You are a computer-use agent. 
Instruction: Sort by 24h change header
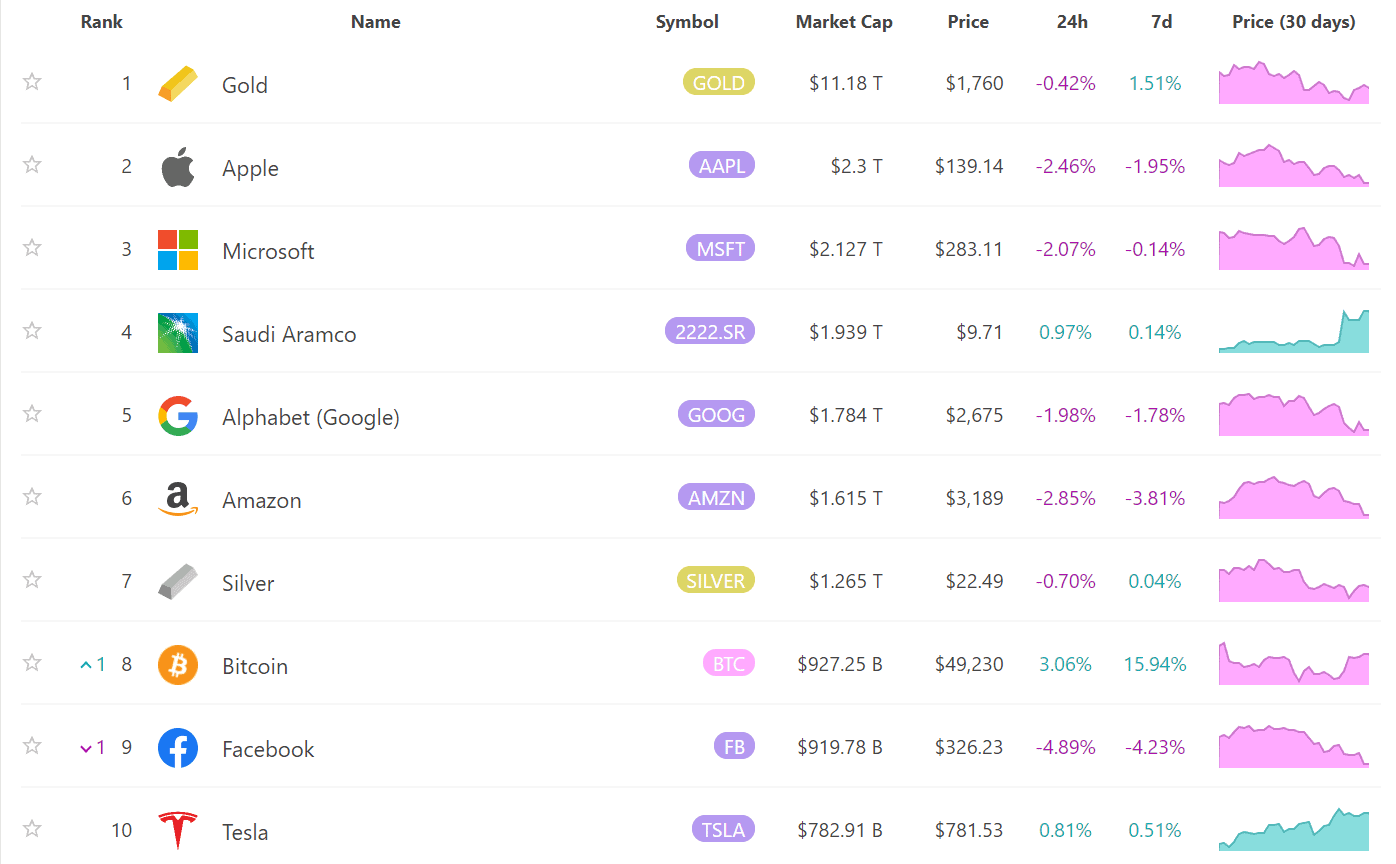coord(1072,22)
